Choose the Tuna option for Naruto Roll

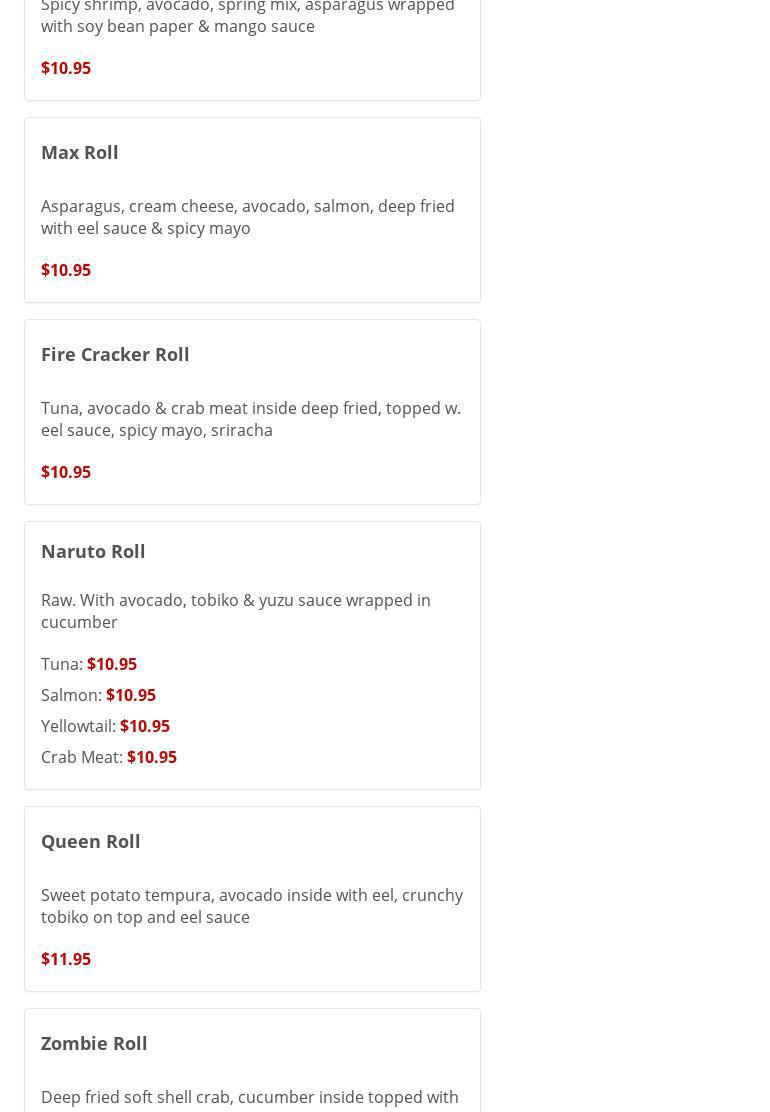(61, 664)
